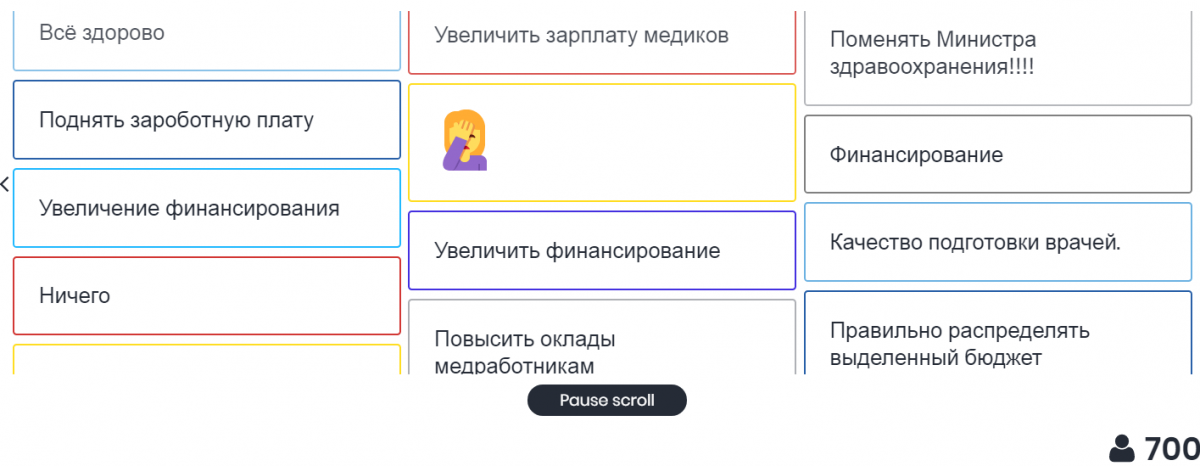Select 'Поднять заработную плату' response card

pyautogui.click(x=206, y=120)
